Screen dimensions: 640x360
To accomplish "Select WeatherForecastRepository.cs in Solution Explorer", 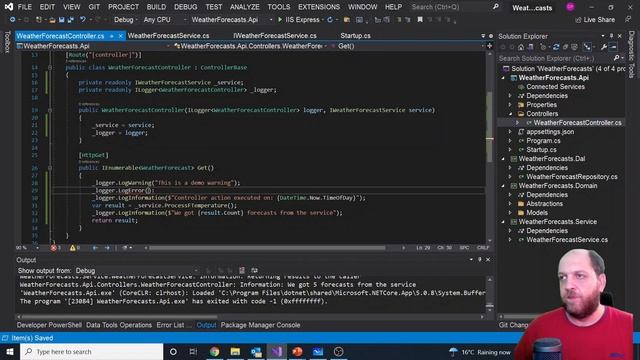I will pyautogui.click(x=571, y=177).
